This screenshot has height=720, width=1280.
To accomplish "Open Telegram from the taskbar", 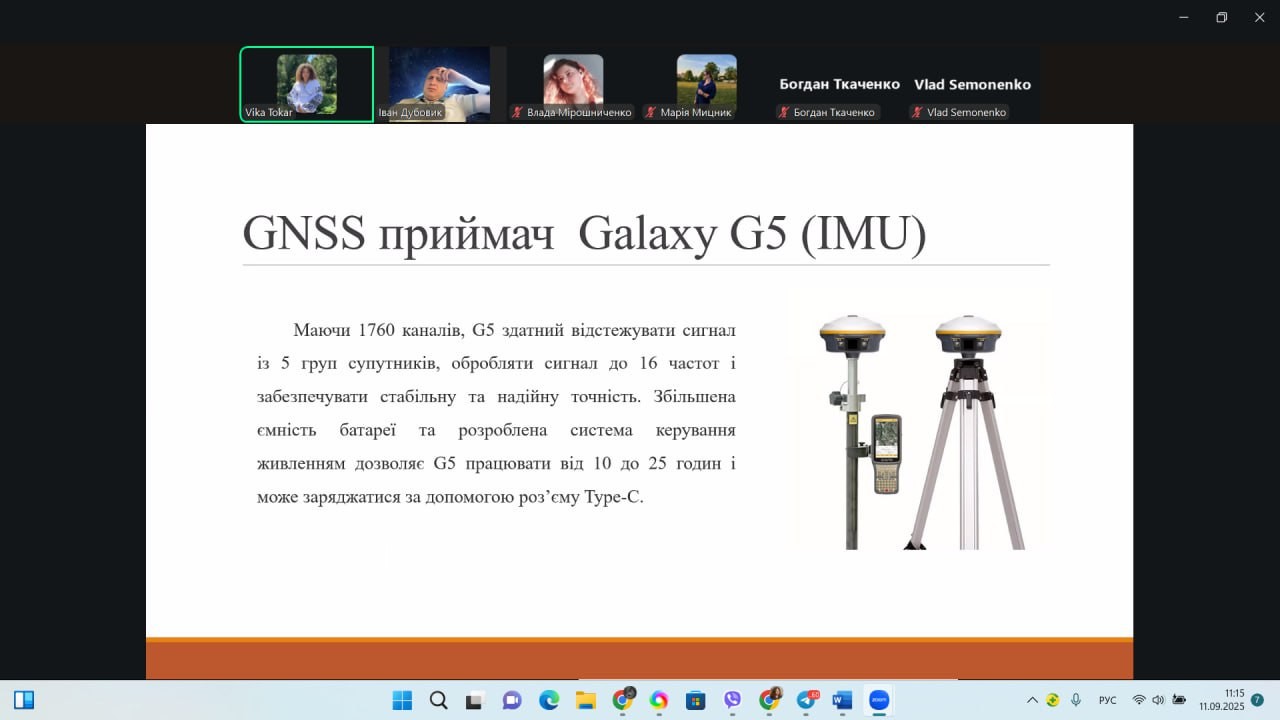I will pyautogui.click(x=806, y=700).
